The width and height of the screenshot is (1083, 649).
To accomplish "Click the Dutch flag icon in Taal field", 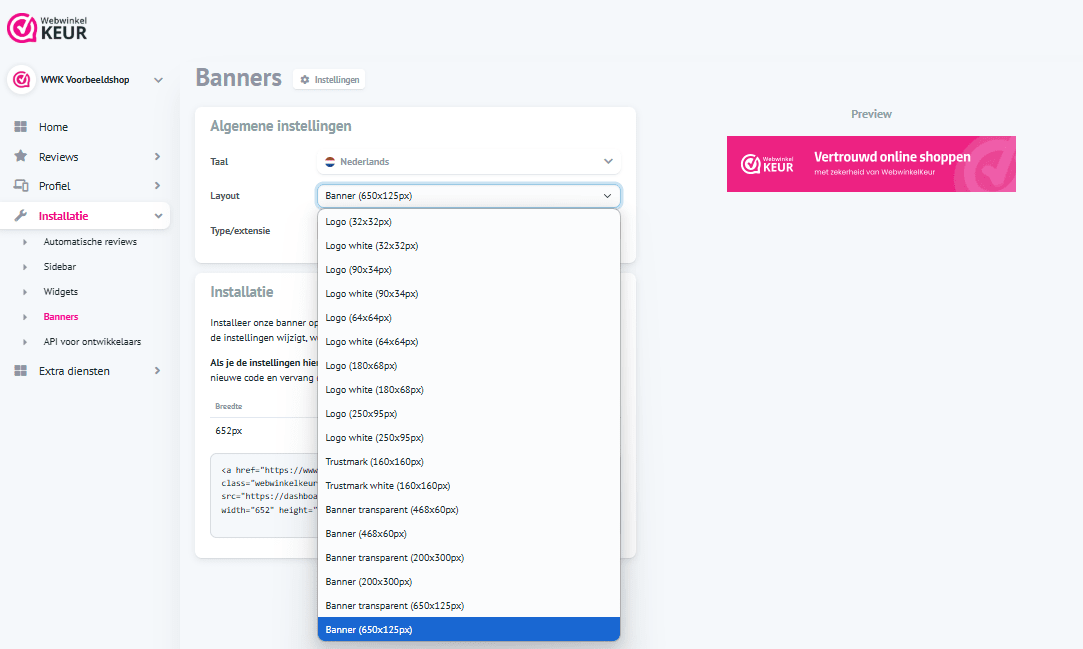I will 328,161.
